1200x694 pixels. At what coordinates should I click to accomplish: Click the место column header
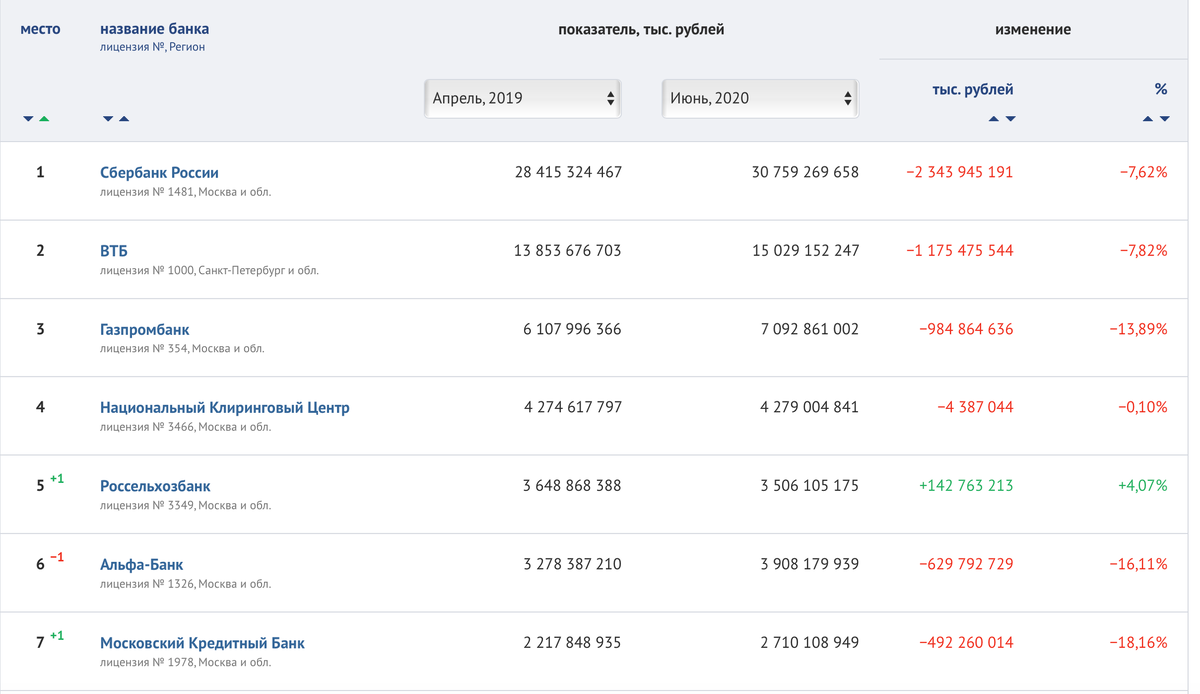[40, 29]
